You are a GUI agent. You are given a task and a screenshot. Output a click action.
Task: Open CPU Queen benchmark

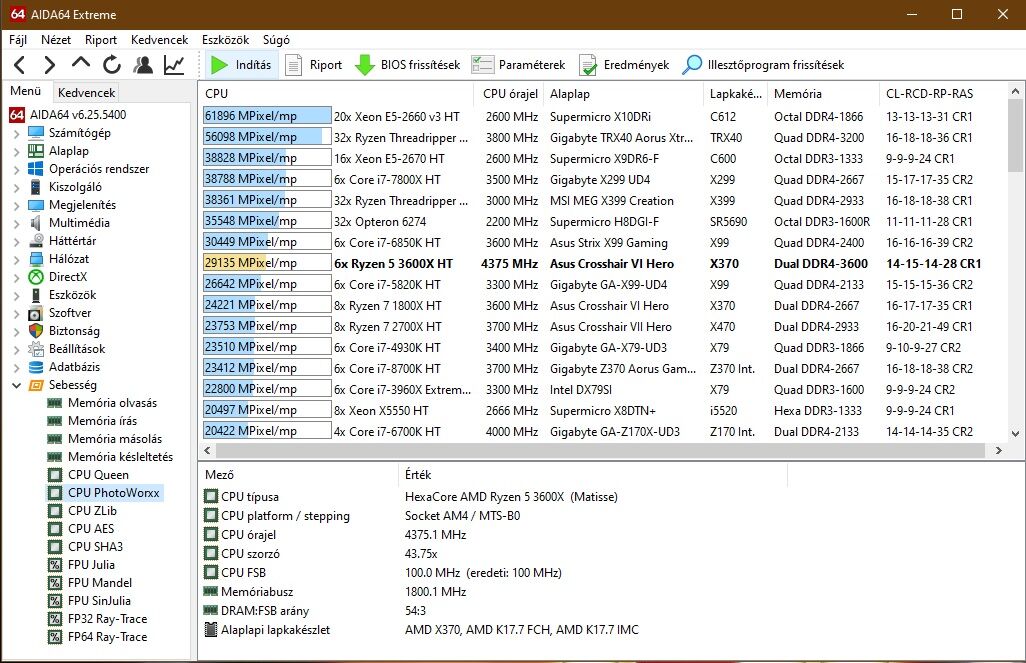[x=98, y=475]
